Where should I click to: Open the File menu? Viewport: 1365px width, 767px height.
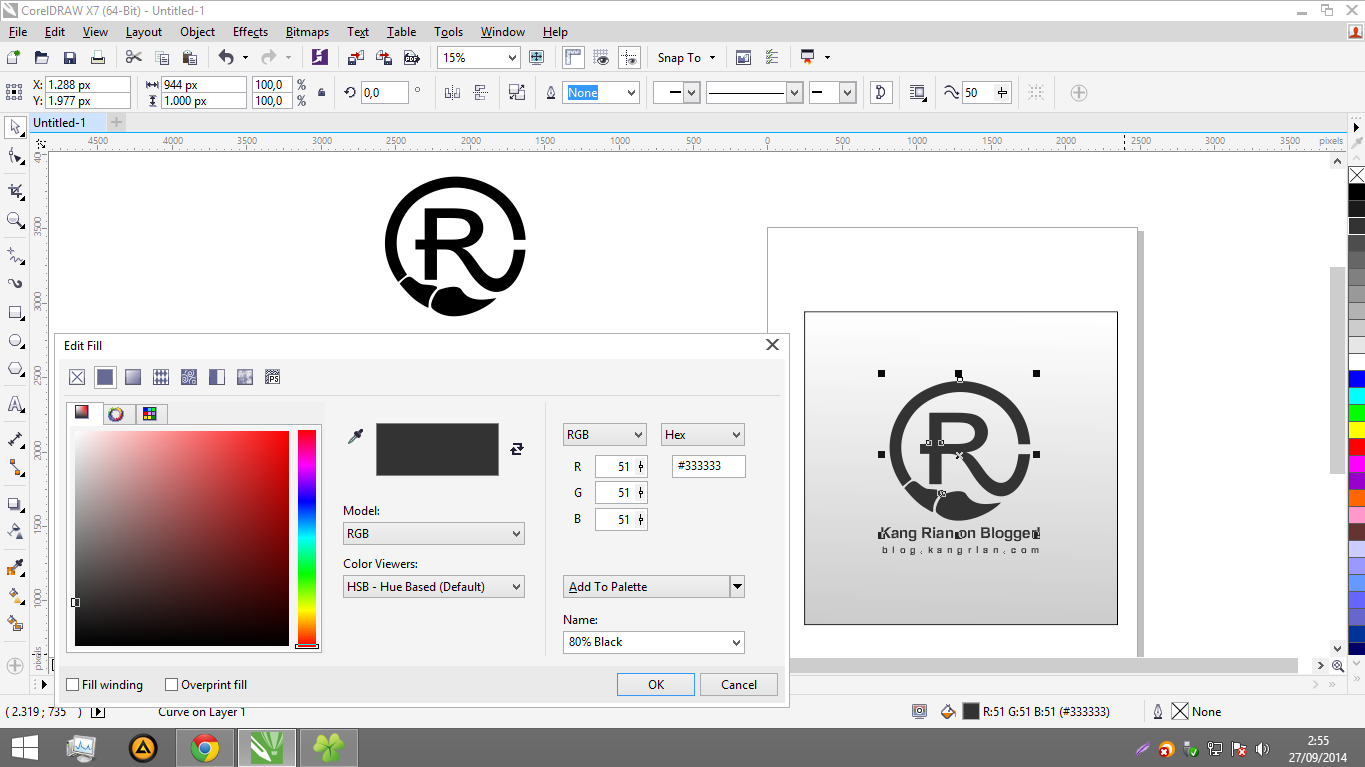coord(18,32)
